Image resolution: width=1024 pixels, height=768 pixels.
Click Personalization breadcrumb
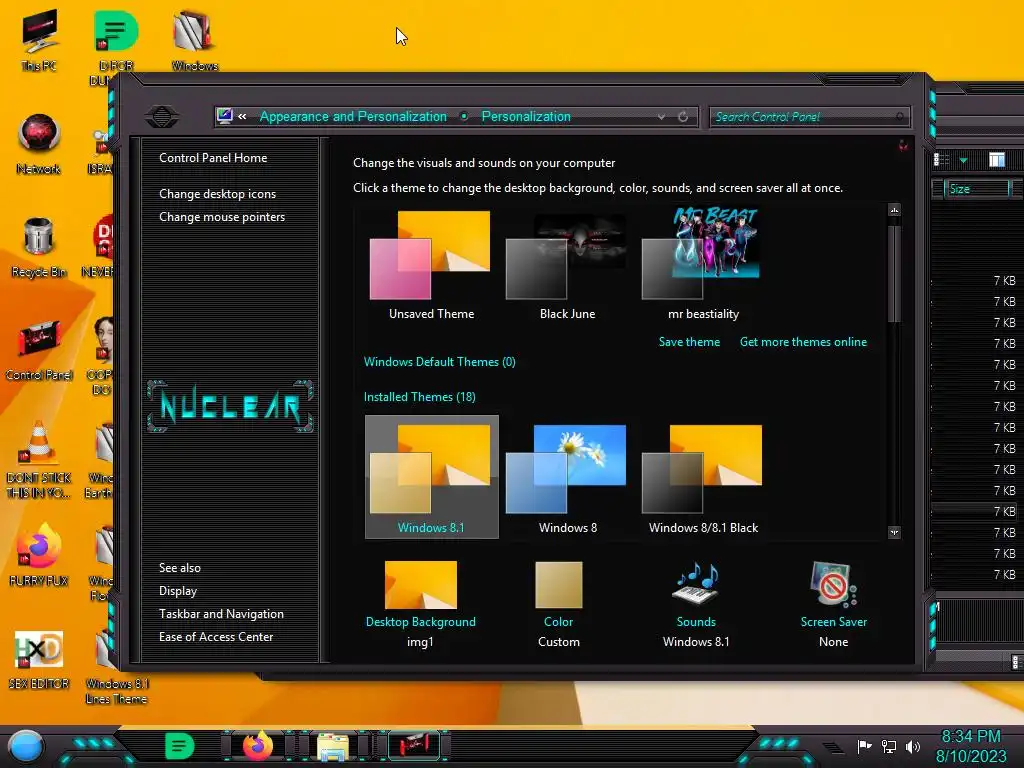tap(526, 116)
